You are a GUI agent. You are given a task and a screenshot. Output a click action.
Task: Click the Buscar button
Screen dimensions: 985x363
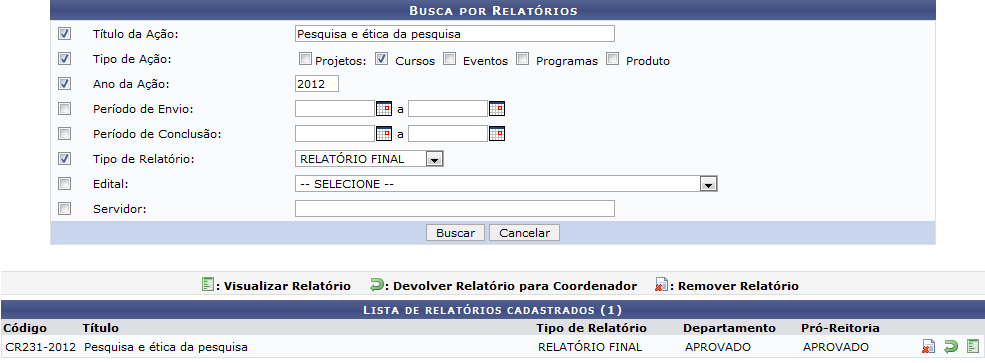(x=455, y=233)
